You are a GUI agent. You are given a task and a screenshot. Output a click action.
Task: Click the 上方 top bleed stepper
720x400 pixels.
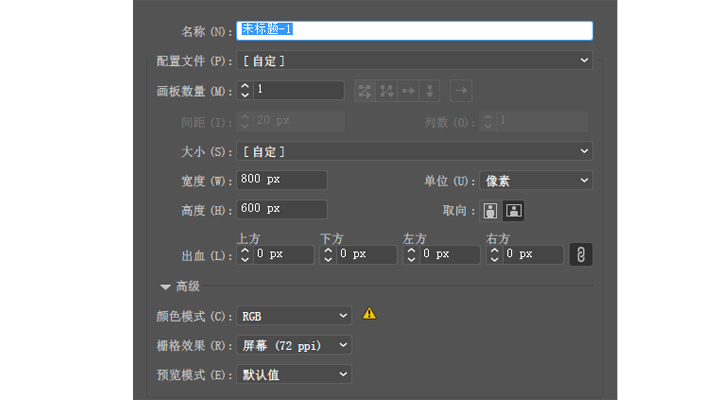click(245, 254)
